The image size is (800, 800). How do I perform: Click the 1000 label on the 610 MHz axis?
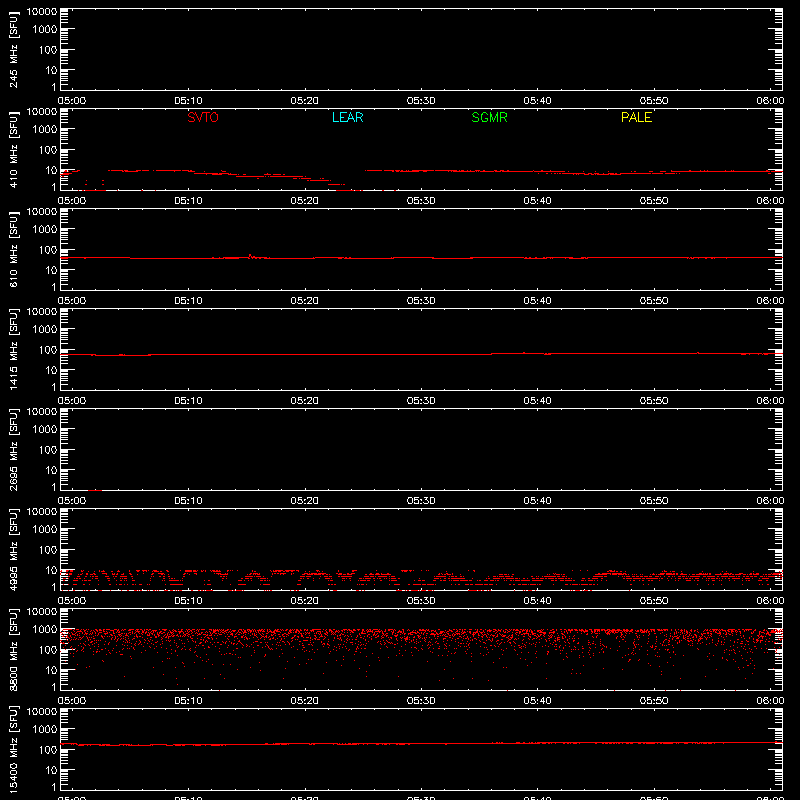[45, 230]
